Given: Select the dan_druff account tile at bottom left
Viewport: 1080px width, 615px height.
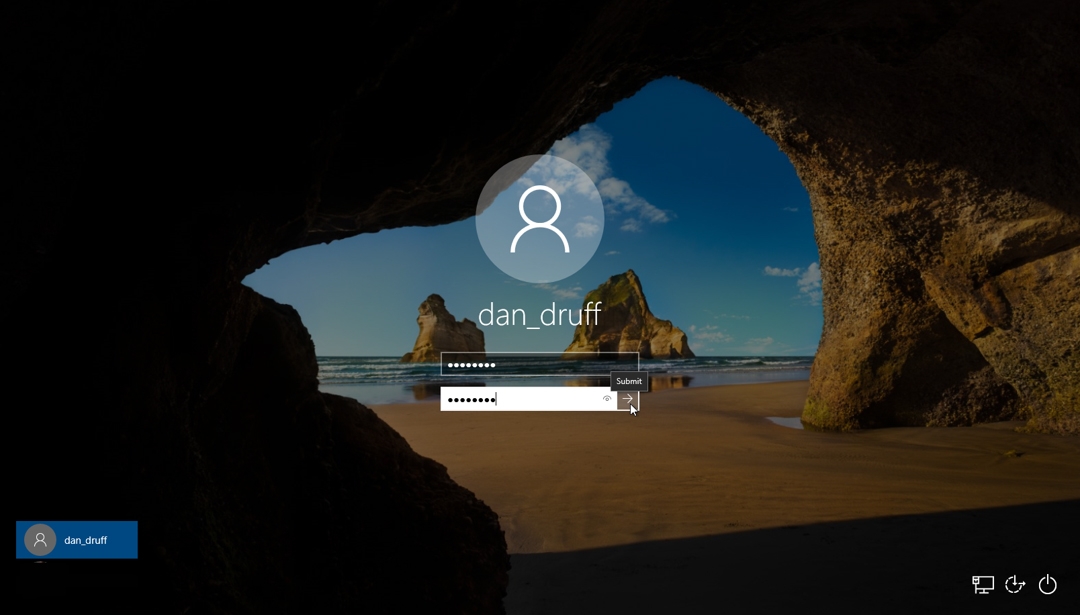Looking at the screenshot, I should pyautogui.click(x=77, y=539).
